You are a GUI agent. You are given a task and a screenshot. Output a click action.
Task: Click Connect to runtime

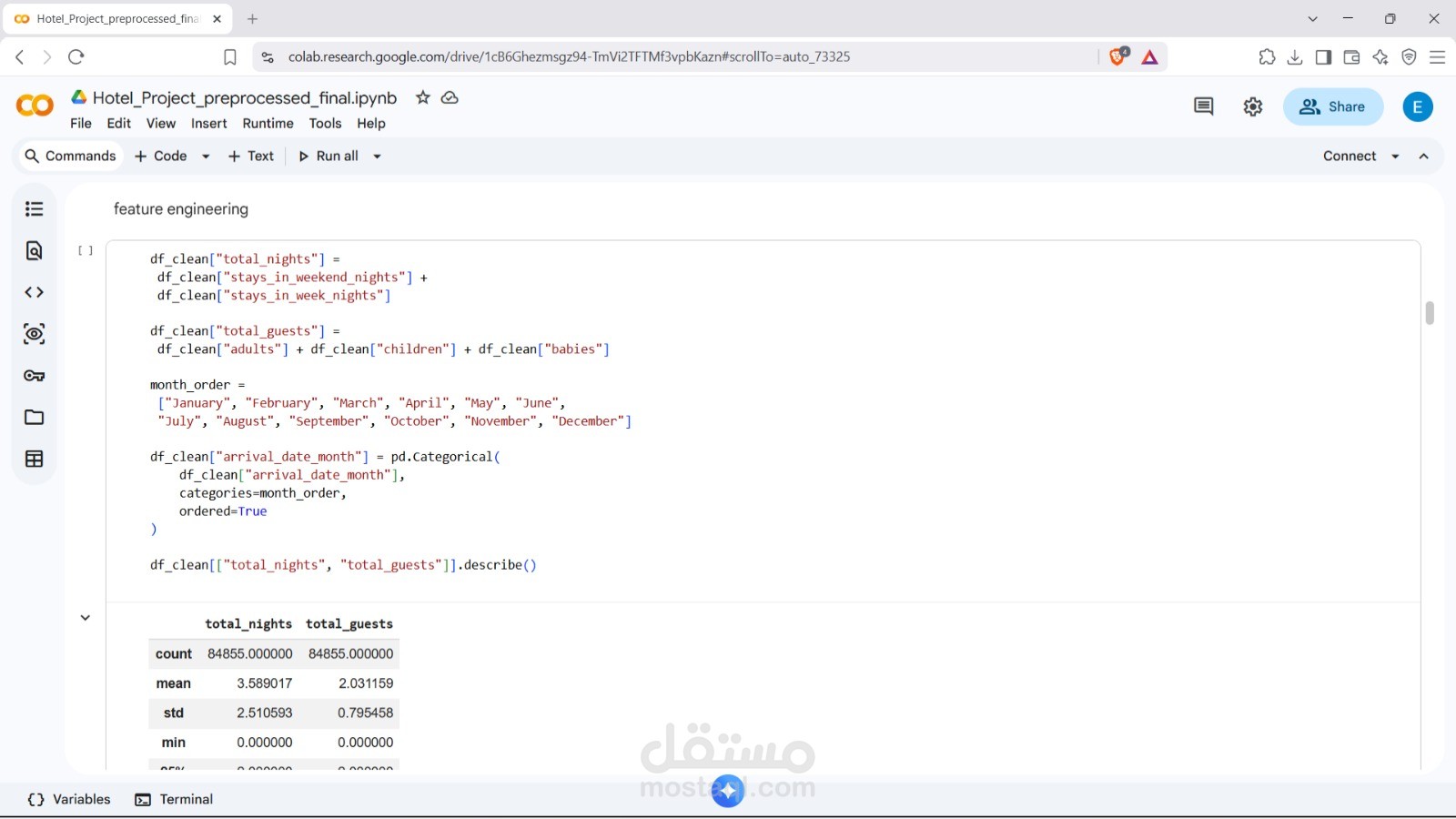[1350, 157]
